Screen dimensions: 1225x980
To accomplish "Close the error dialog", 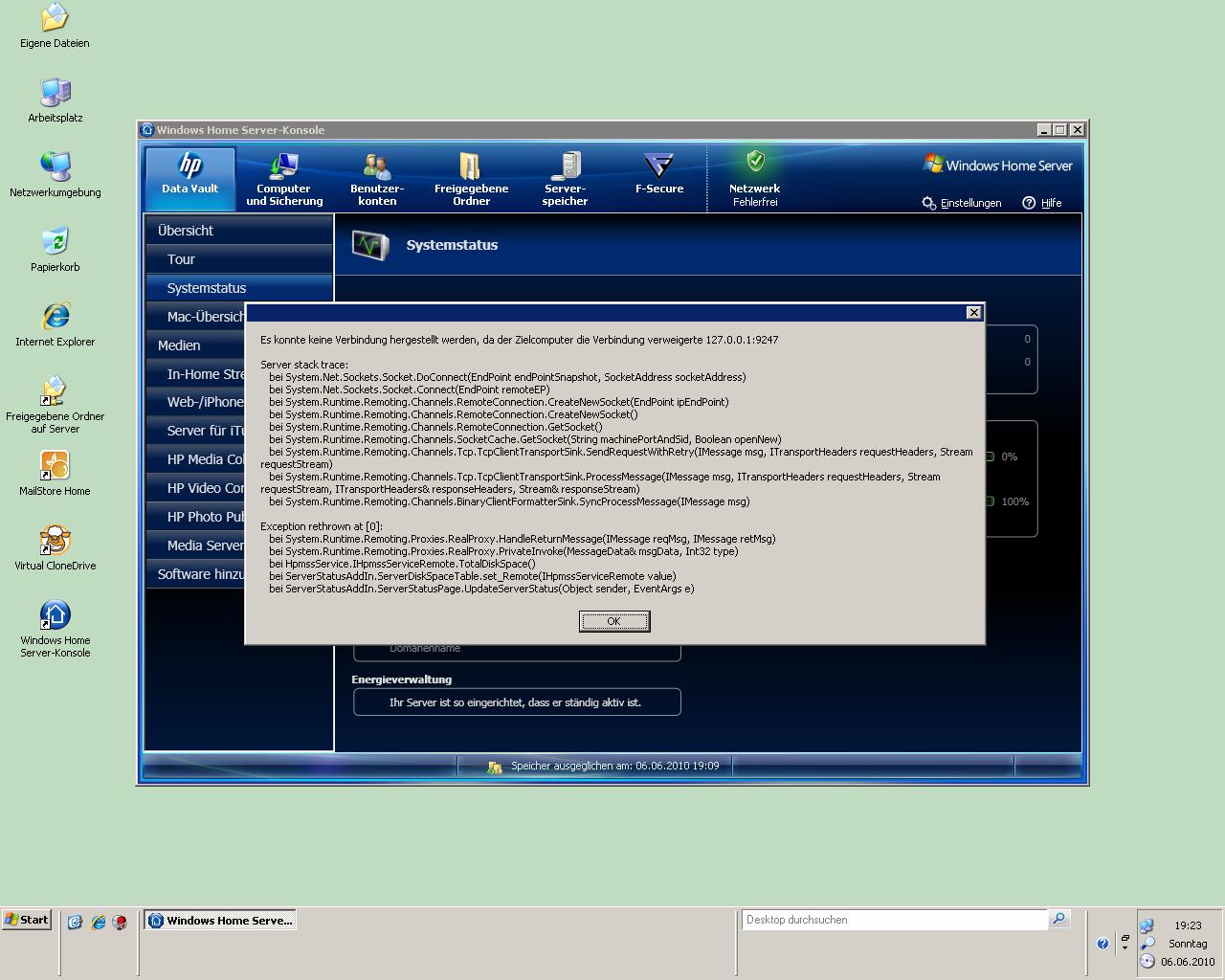I will pos(973,313).
